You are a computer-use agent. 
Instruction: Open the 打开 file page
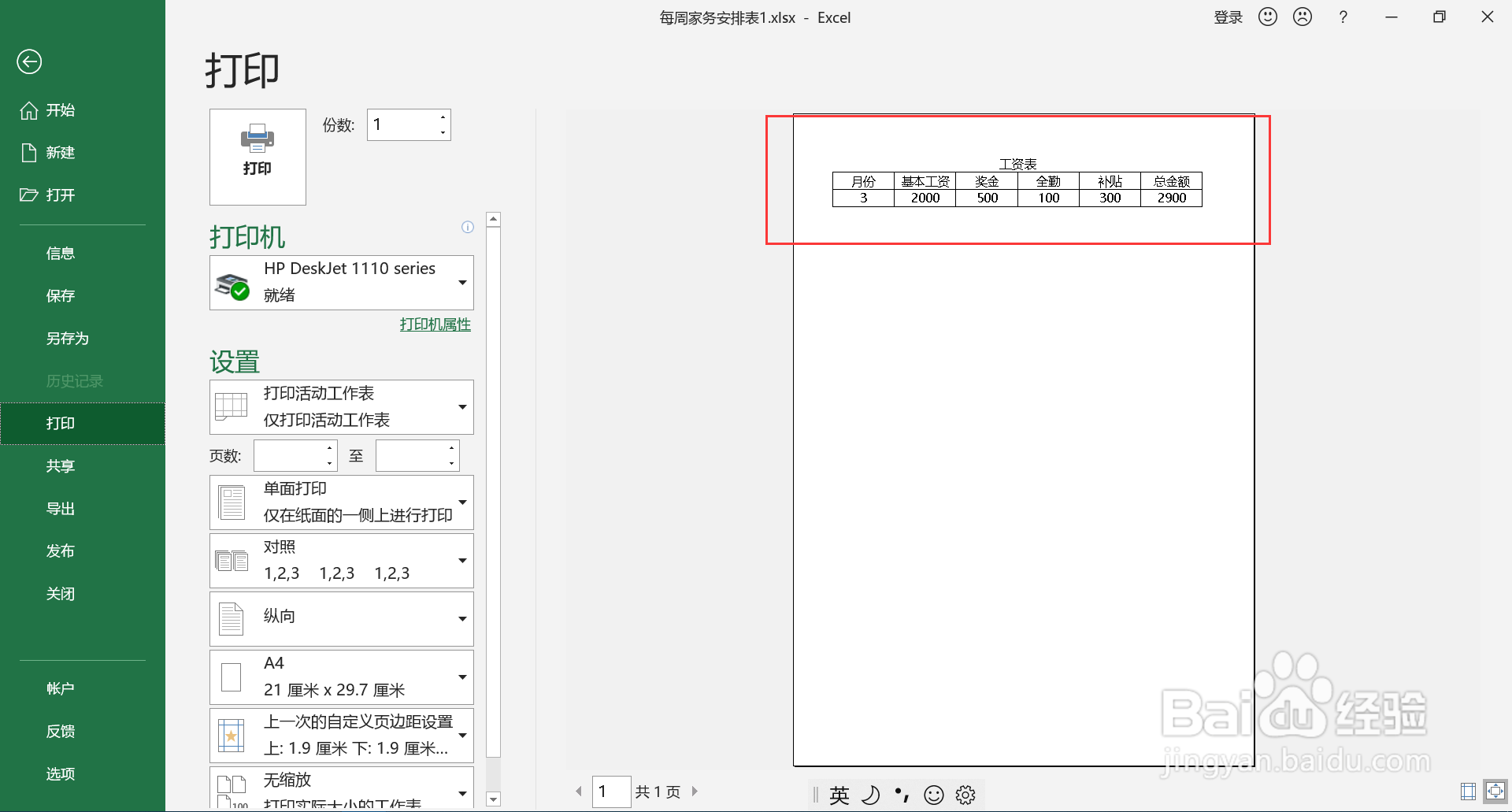pos(47,195)
